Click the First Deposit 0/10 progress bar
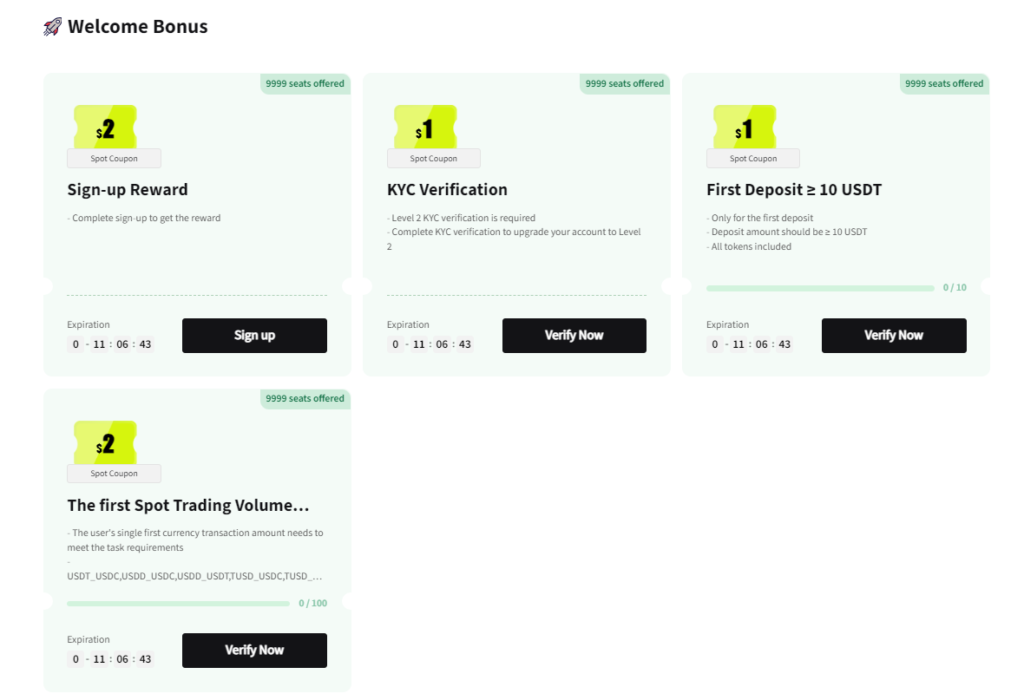This screenshot has height=700, width=1024. (x=820, y=288)
